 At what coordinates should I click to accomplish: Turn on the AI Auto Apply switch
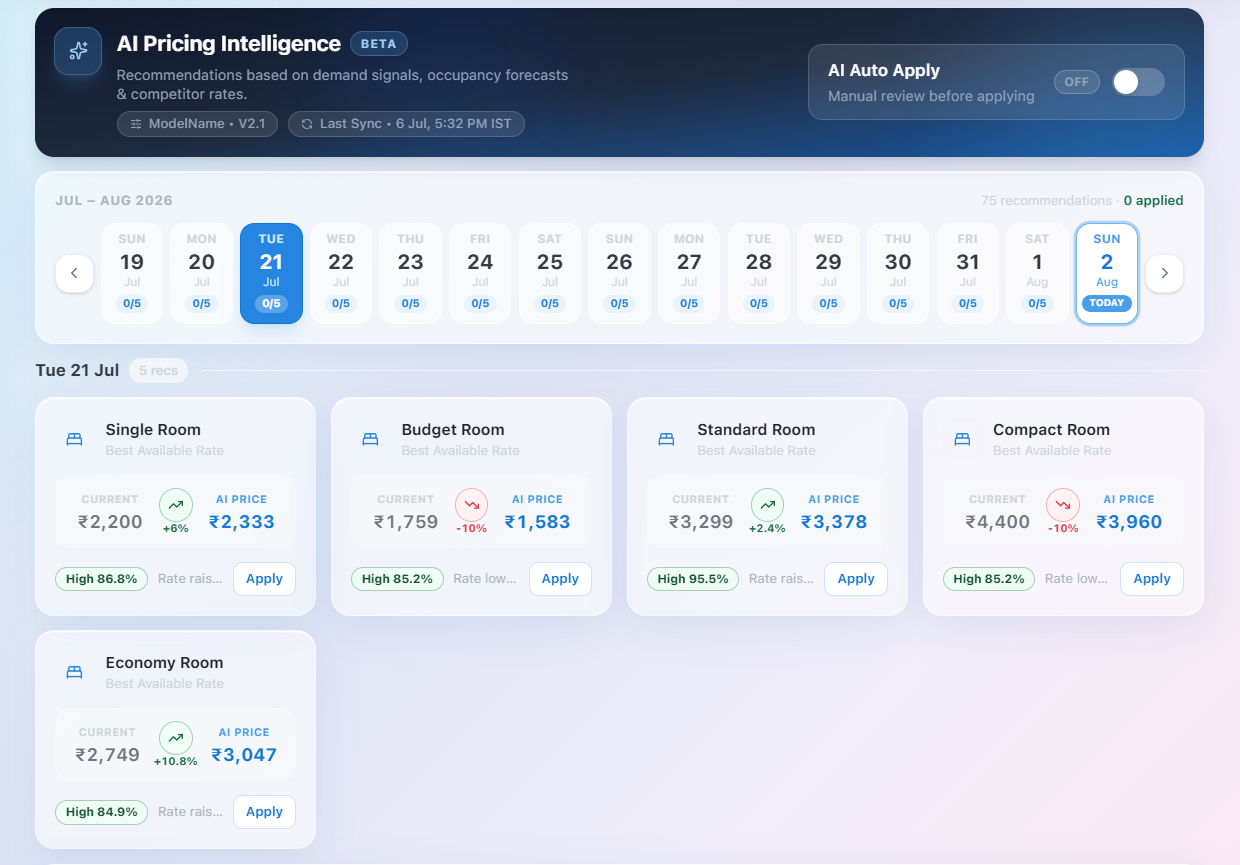[x=1138, y=82]
